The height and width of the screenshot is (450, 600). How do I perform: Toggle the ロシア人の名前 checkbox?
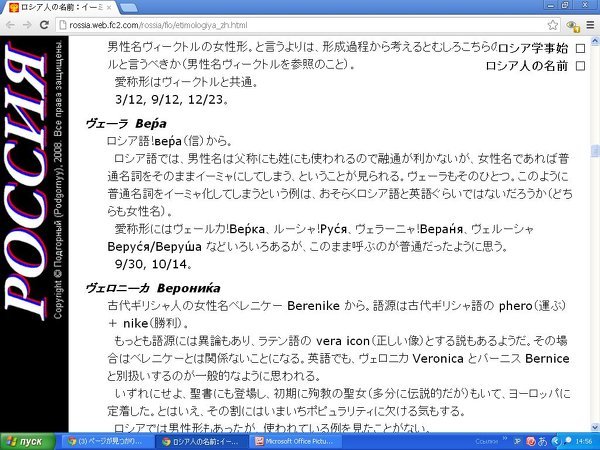[x=580, y=66]
